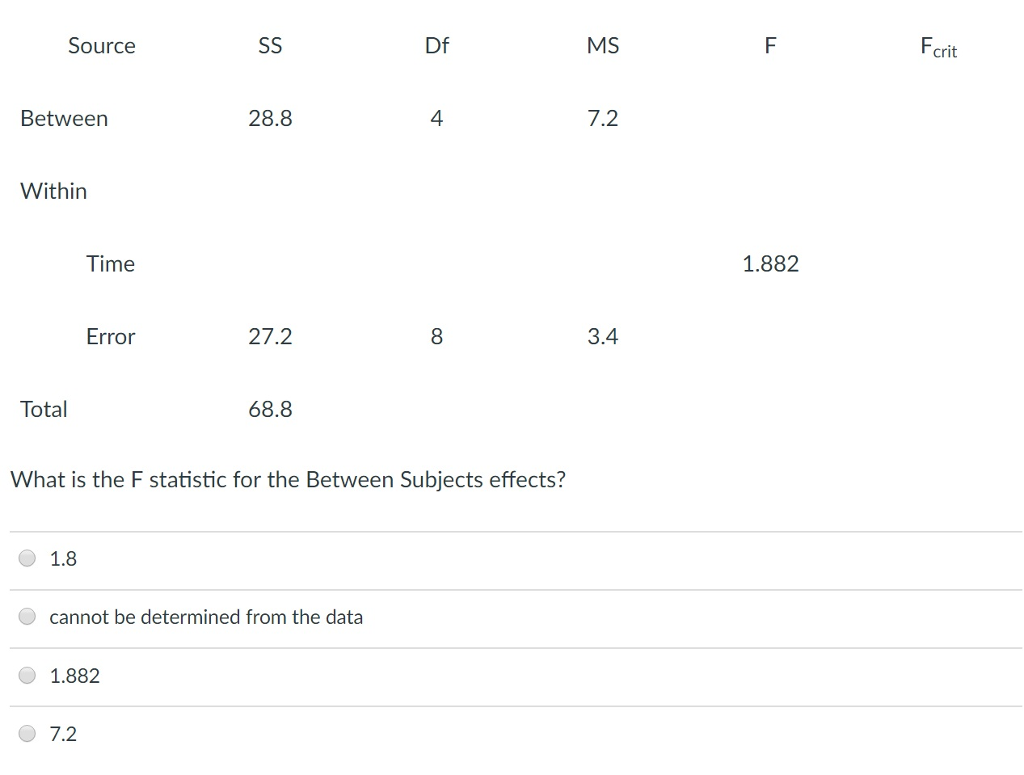Select the radio button for answer 7.2
This screenshot has width=1024, height=775.
click(27, 733)
